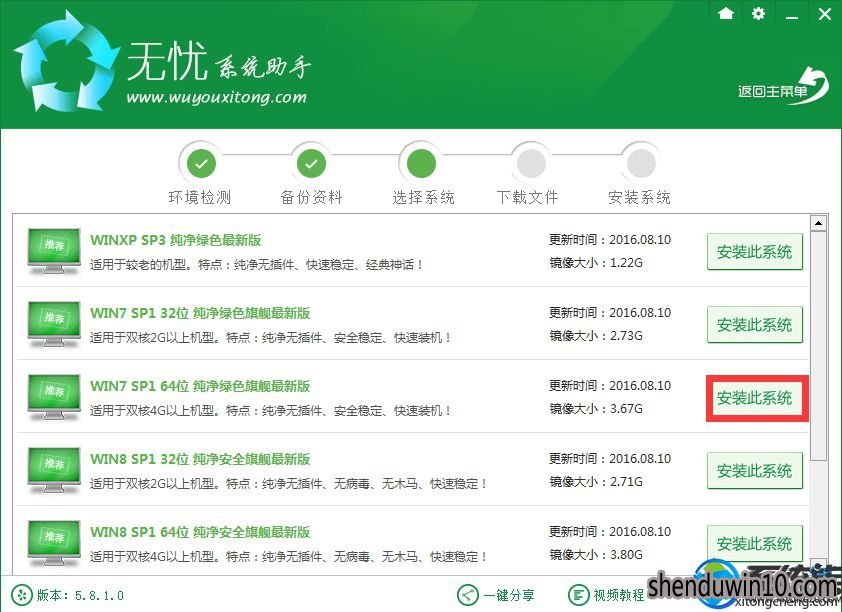Click the 视频教程 video tutorial icon
The width and height of the screenshot is (842, 612).
(x=579, y=595)
